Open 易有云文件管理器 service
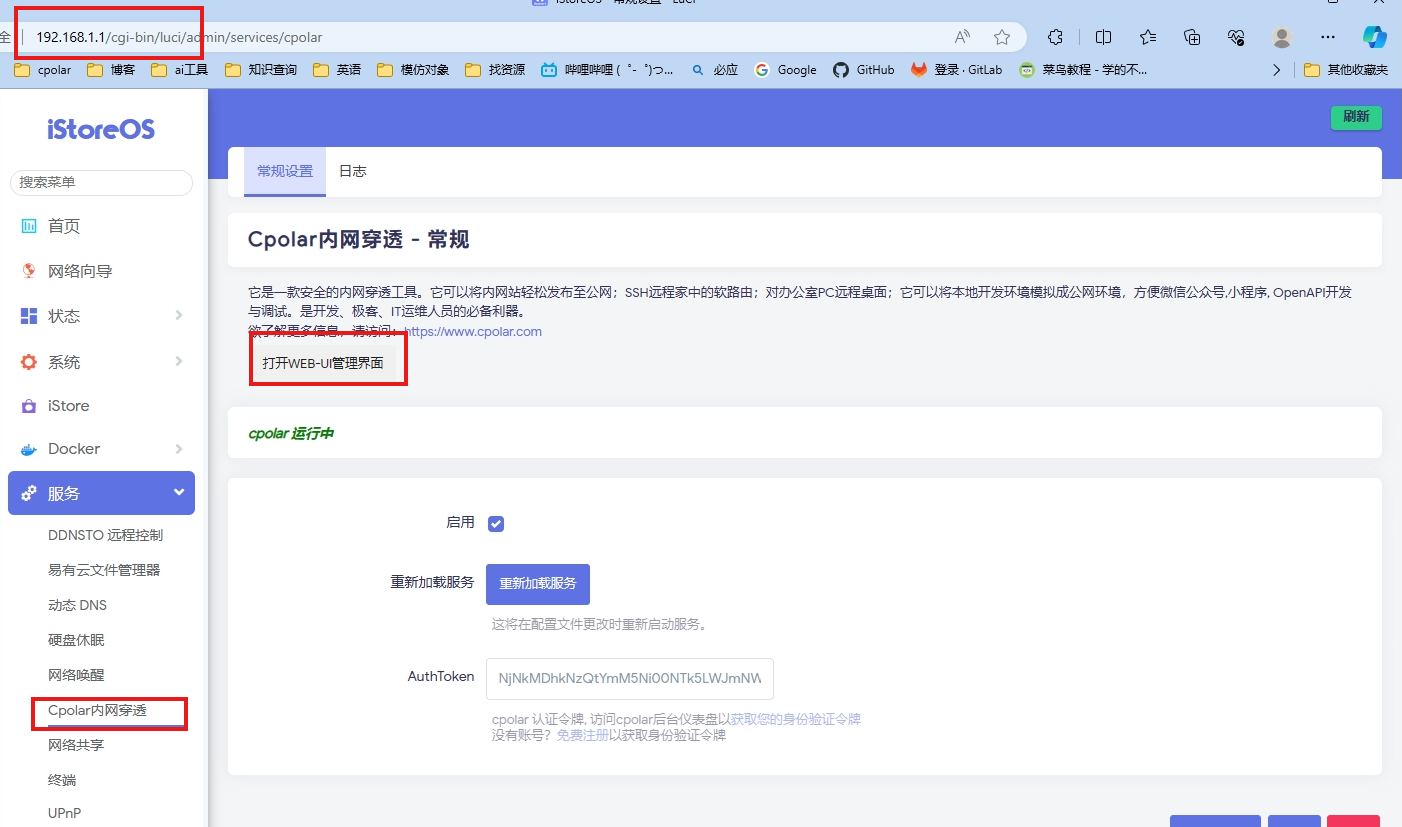This screenshot has height=827, width=1402. tap(104, 570)
